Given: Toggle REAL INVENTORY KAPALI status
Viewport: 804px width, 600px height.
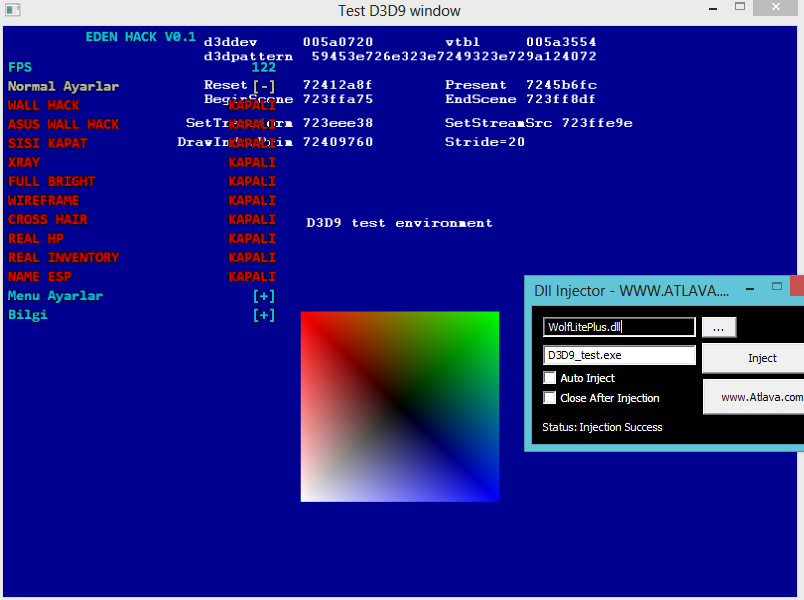Looking at the screenshot, I should coord(252,257).
